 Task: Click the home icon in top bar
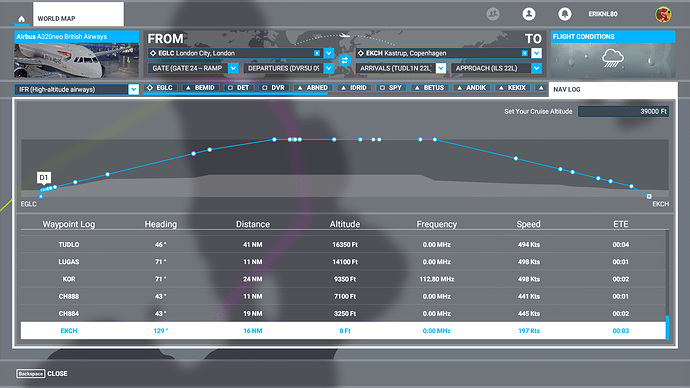tap(21, 19)
